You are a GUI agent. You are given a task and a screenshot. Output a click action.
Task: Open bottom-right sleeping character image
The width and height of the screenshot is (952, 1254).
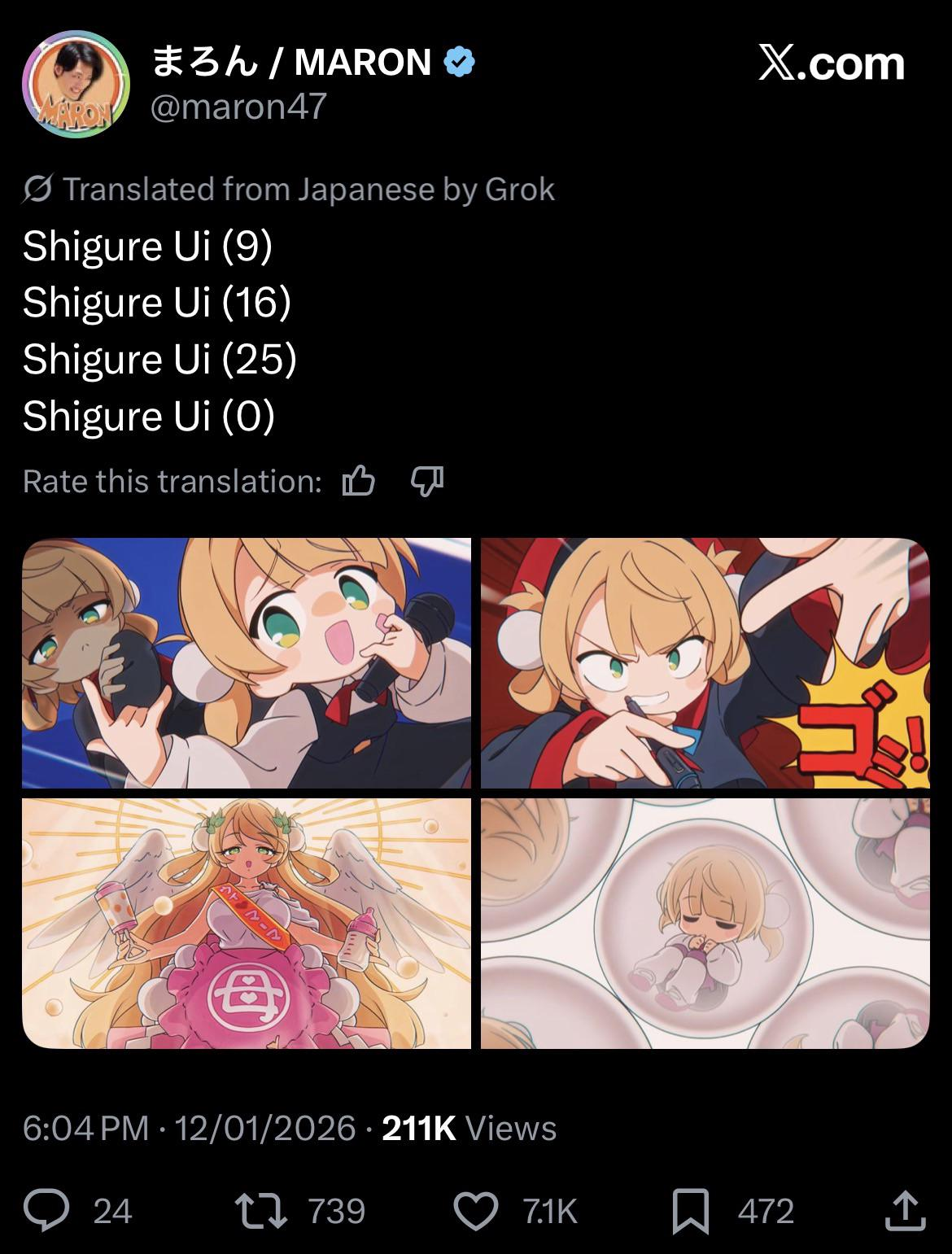(x=705, y=924)
